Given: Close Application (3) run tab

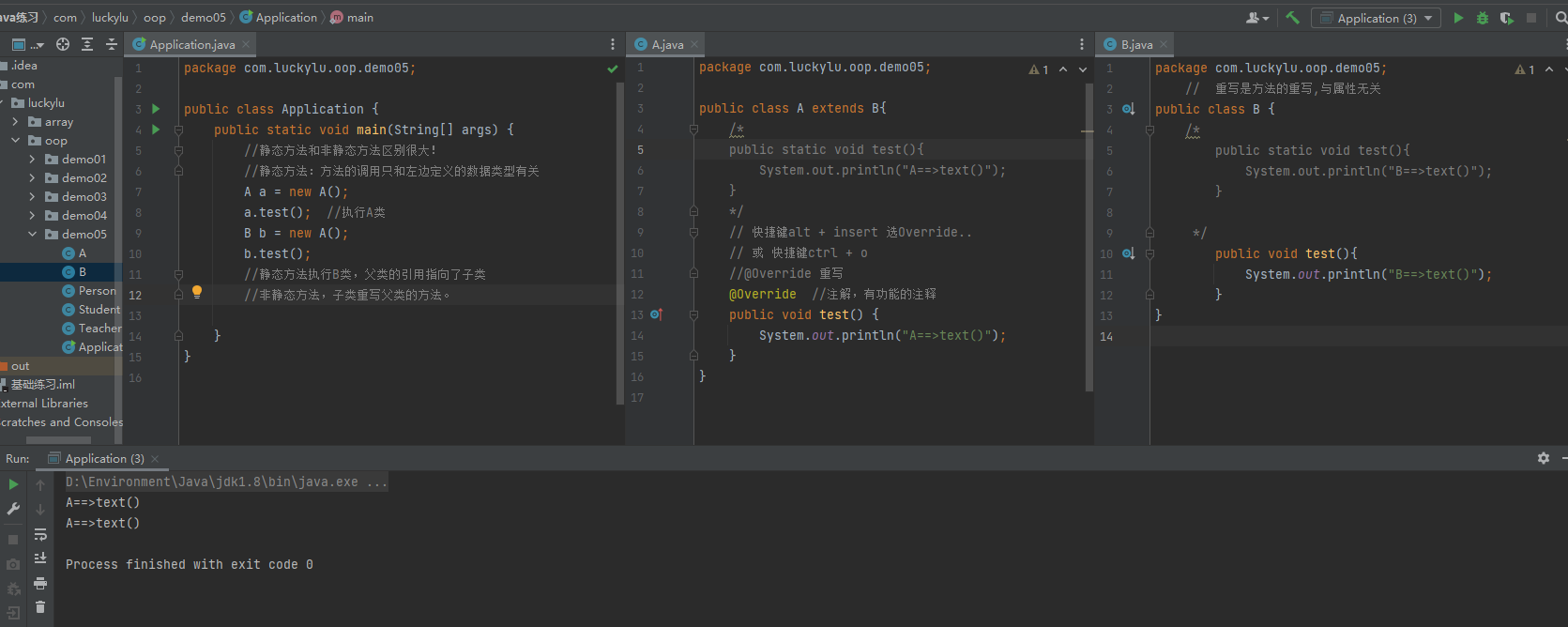Looking at the screenshot, I should 155,459.
